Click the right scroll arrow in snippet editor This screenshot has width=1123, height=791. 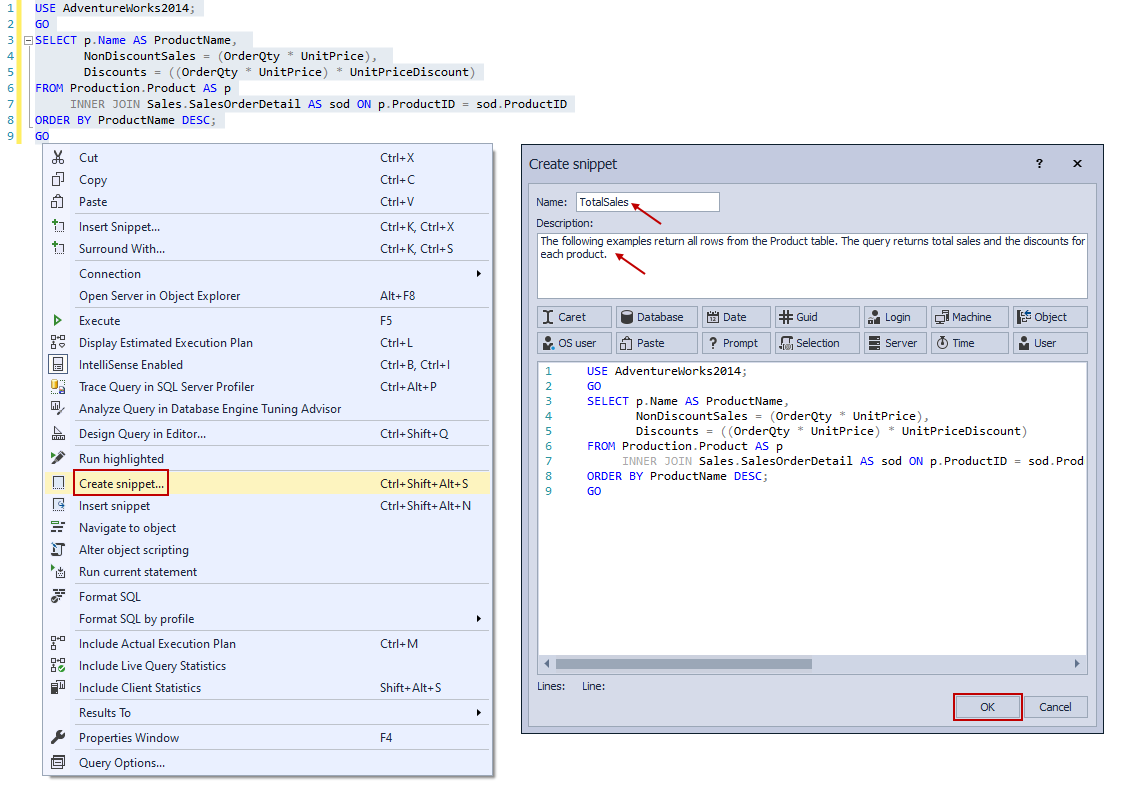(1076, 664)
